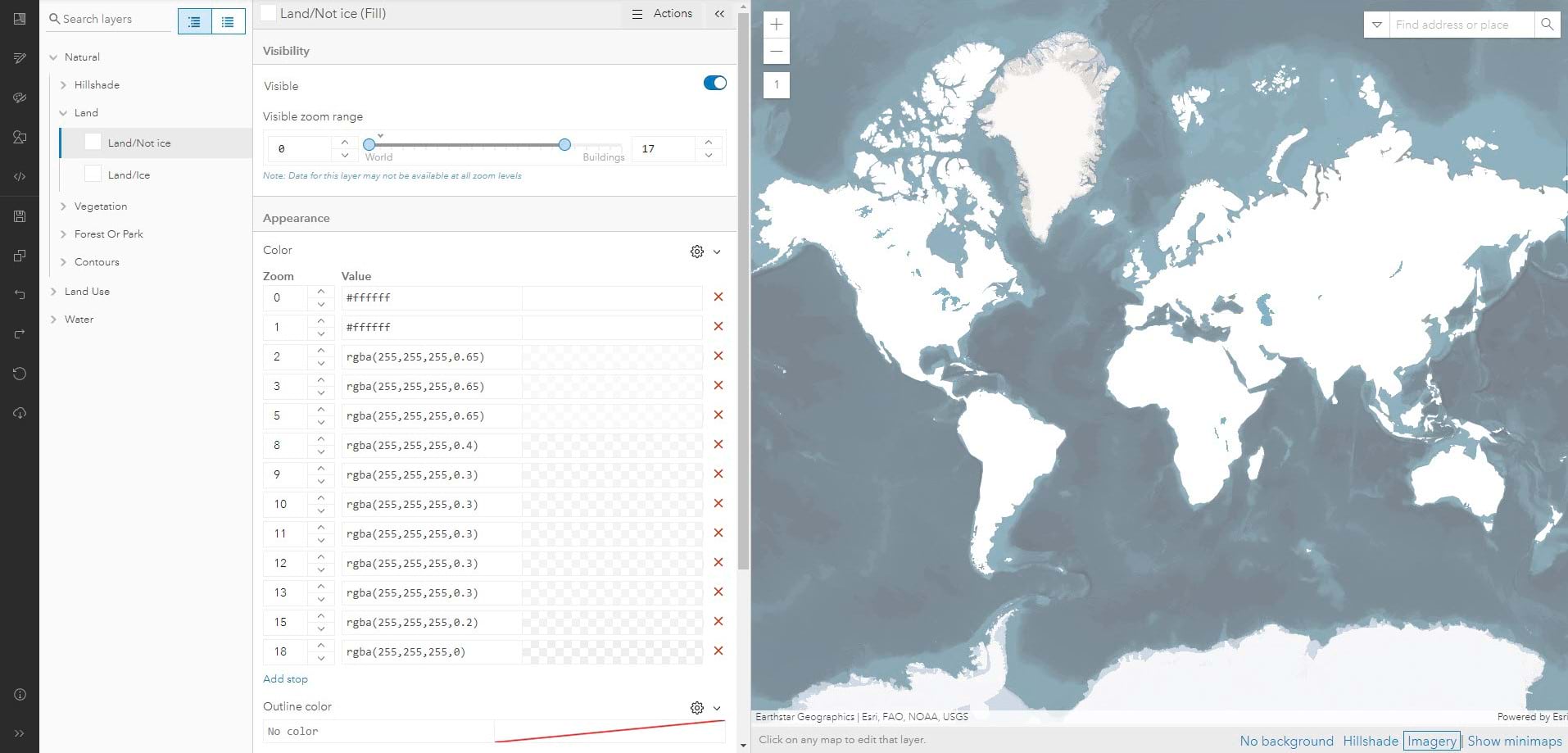
Task: Click the Find address or place field
Action: [1462, 25]
